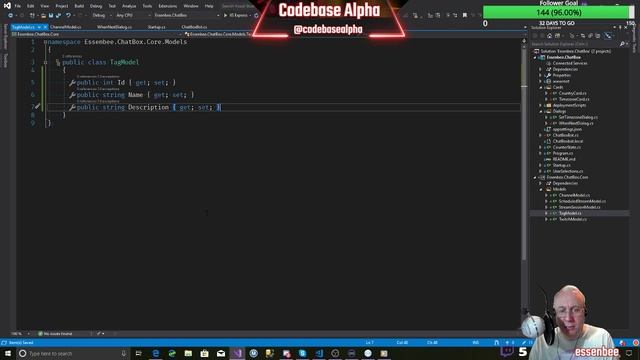Open the Windows Start menu
This screenshot has width=640, height=360.
pos(7,353)
